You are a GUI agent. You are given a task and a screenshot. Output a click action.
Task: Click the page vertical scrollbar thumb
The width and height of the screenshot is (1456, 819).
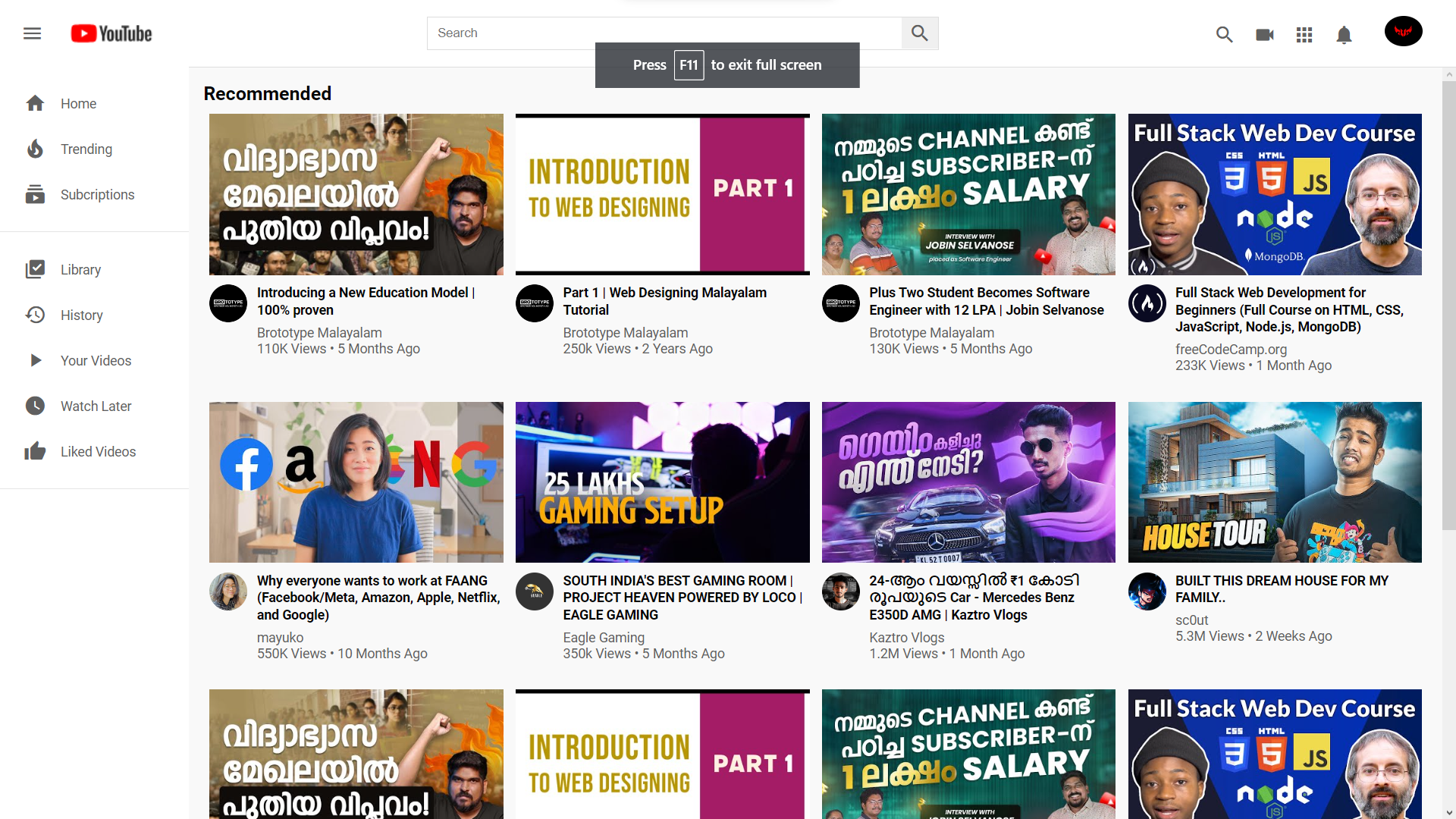point(1449,305)
